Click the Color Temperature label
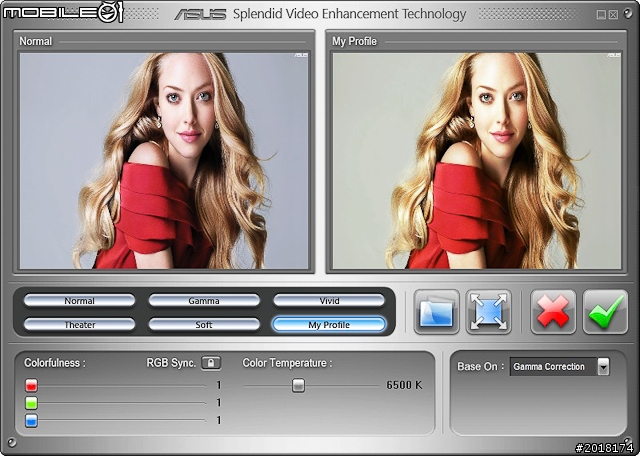 click(287, 363)
